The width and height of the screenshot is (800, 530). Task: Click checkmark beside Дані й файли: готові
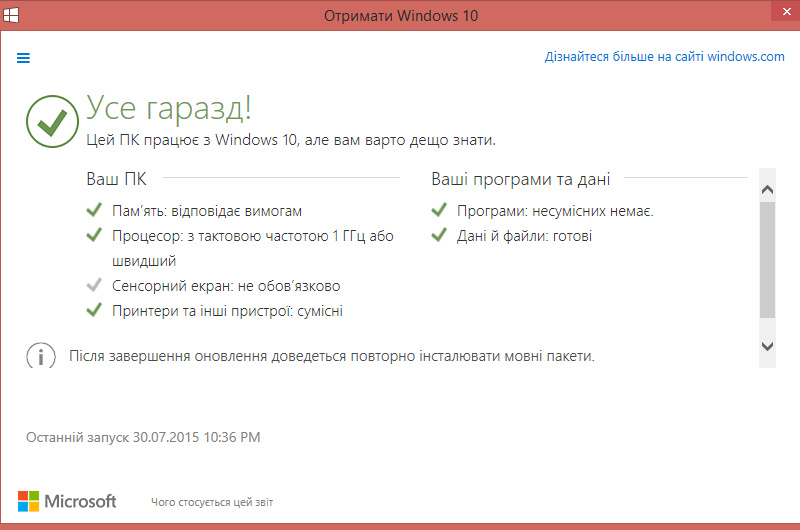[439, 235]
